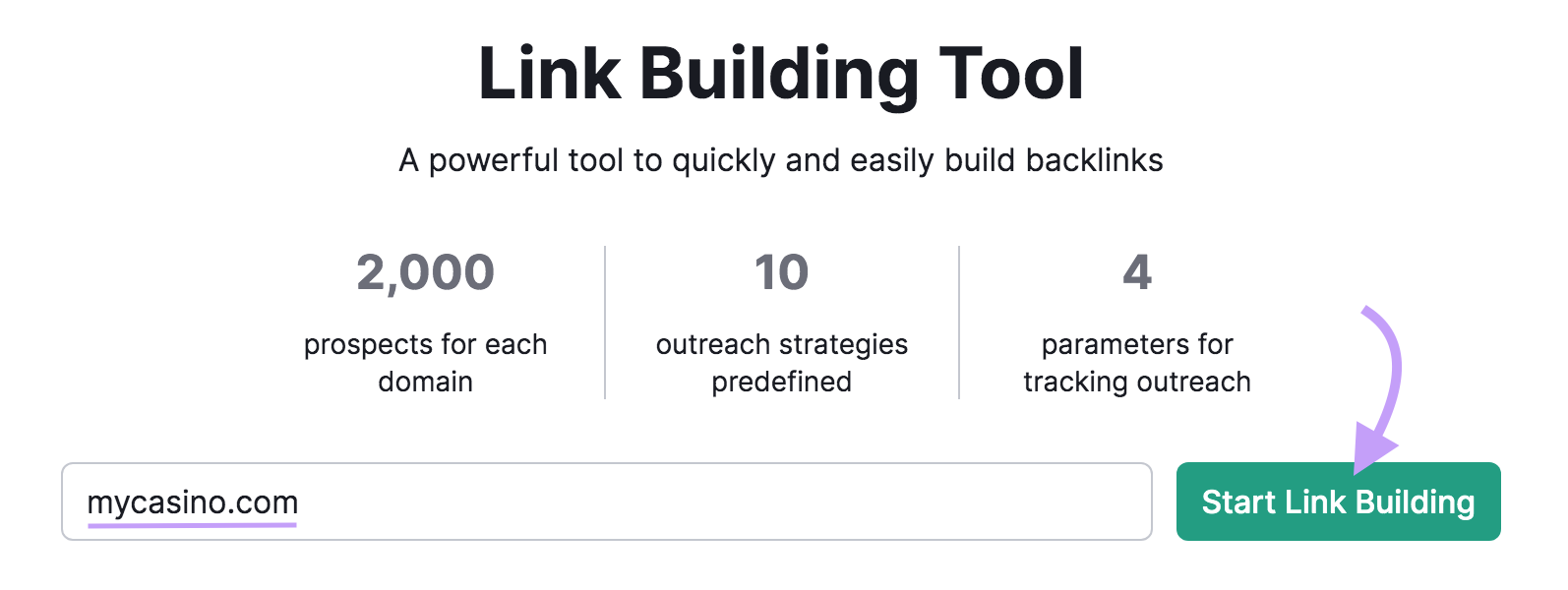
Task: Click the 2,000 statistic number
Action: [x=425, y=272]
